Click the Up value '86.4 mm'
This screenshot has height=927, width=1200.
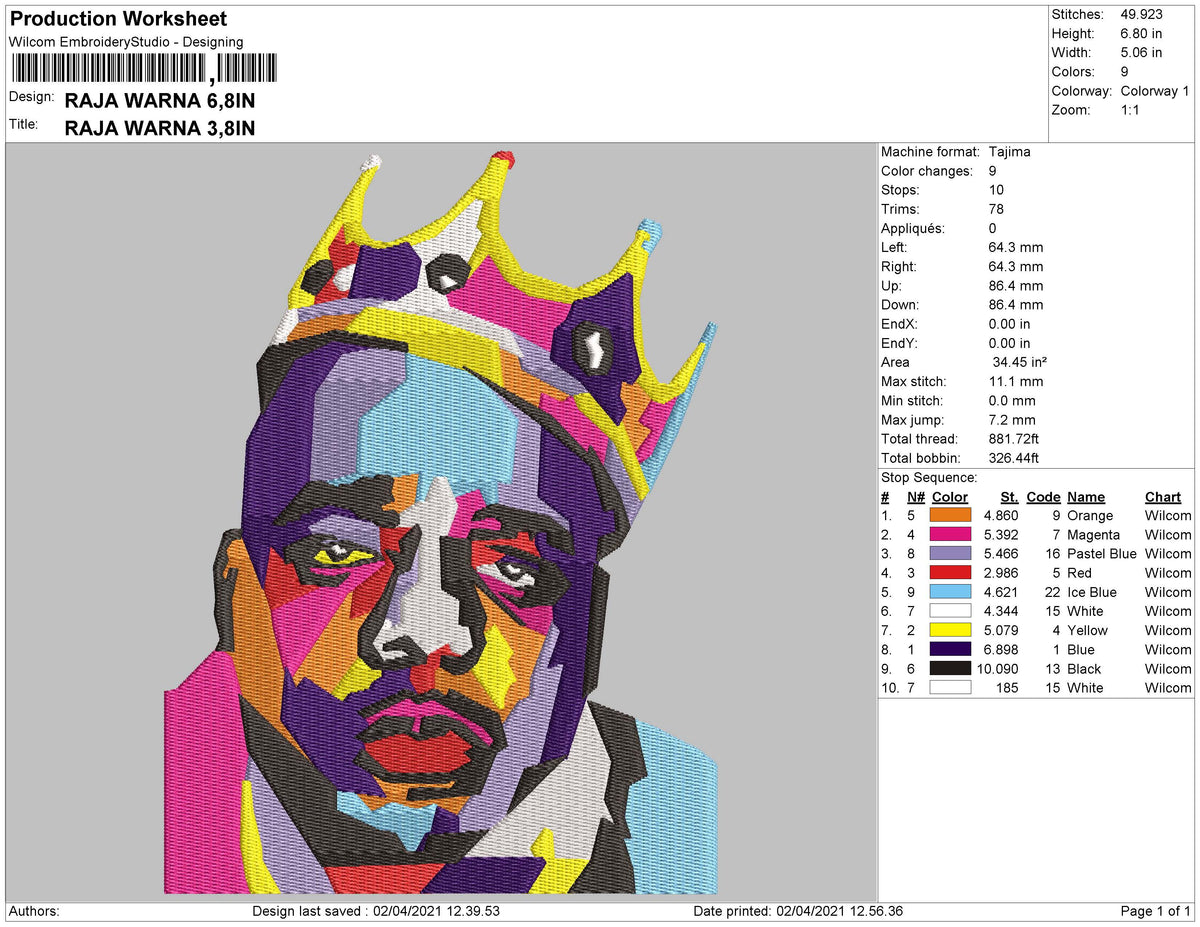point(1015,286)
